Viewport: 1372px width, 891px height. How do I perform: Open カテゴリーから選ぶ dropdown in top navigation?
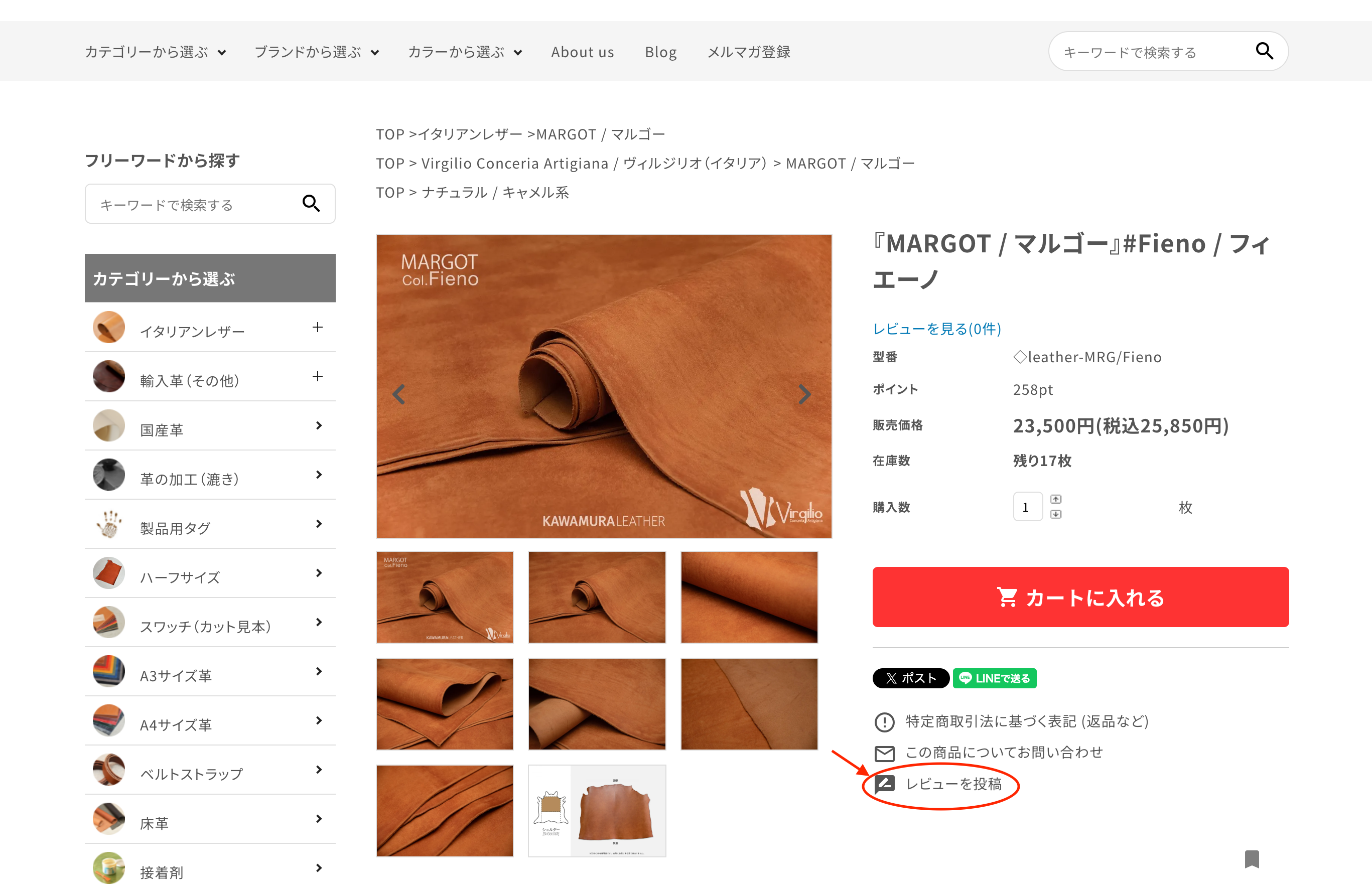coord(155,52)
